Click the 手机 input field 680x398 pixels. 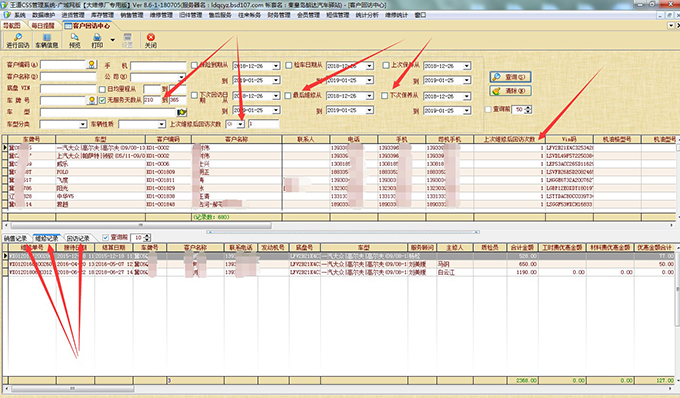tap(158, 66)
